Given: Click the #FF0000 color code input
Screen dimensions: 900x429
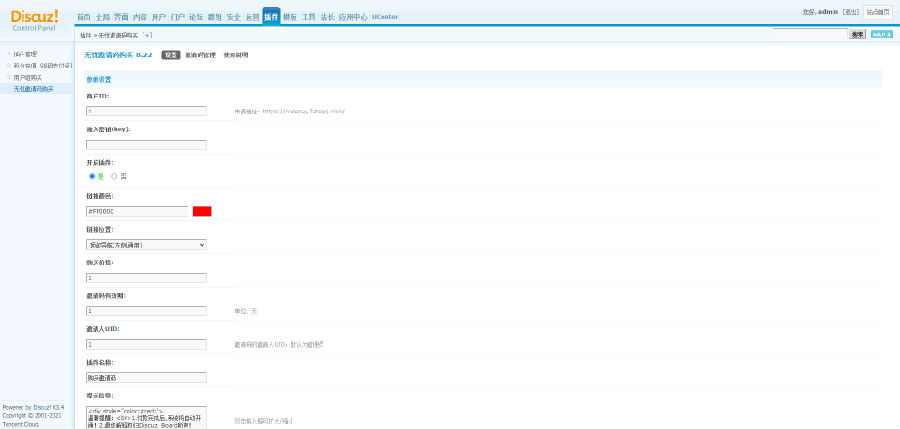Looking at the screenshot, I should pyautogui.click(x=137, y=211).
